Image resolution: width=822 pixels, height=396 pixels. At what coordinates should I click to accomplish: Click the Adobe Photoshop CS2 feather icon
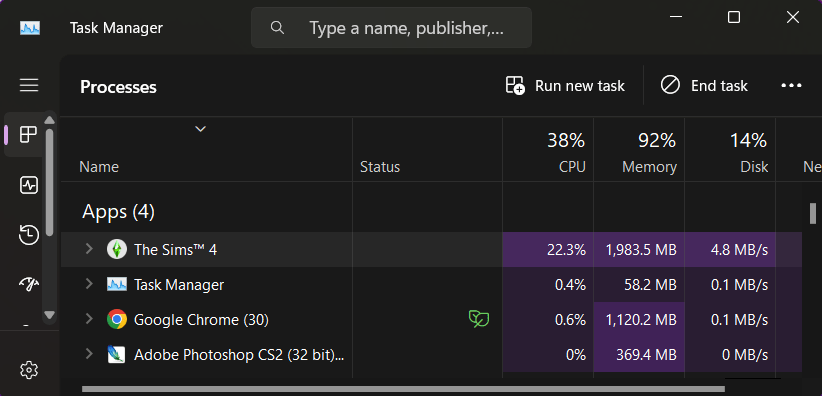117,355
